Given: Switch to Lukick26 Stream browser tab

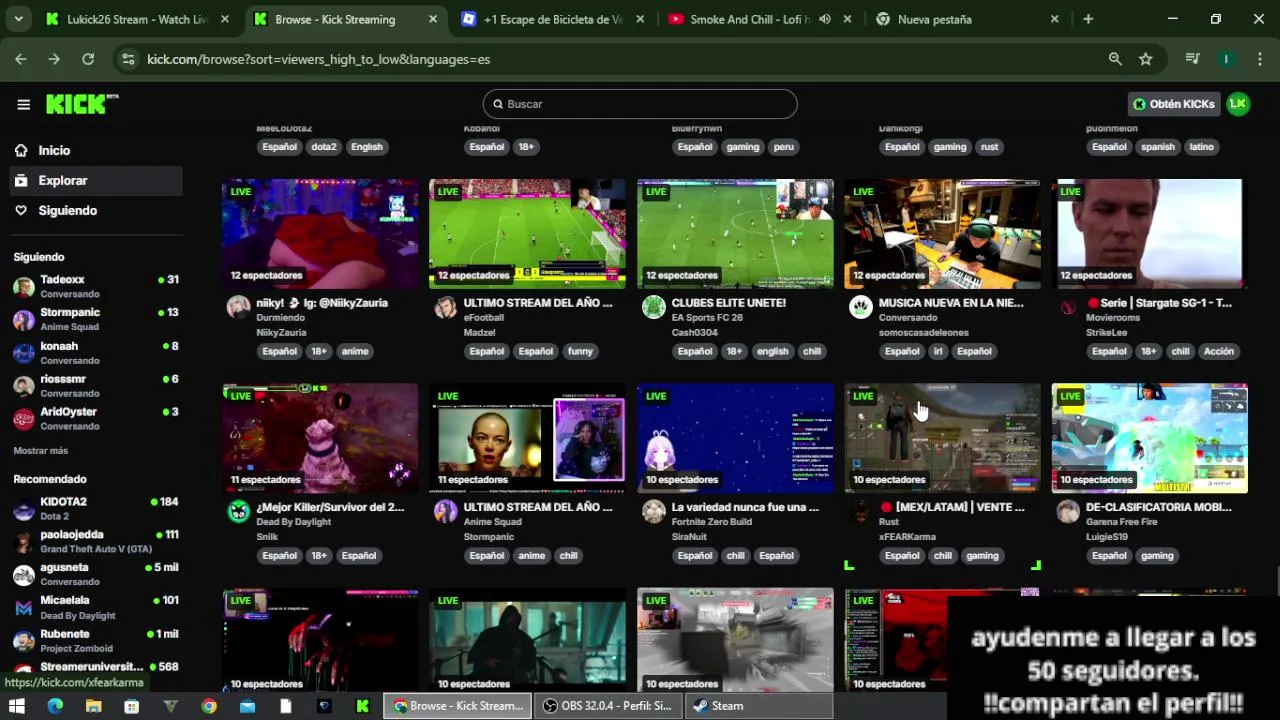Looking at the screenshot, I should (137, 19).
